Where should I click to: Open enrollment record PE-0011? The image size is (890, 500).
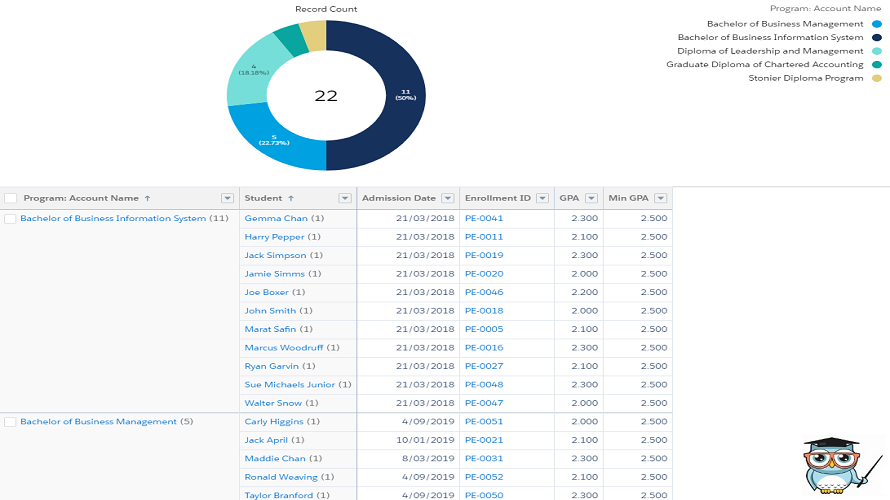pos(484,237)
